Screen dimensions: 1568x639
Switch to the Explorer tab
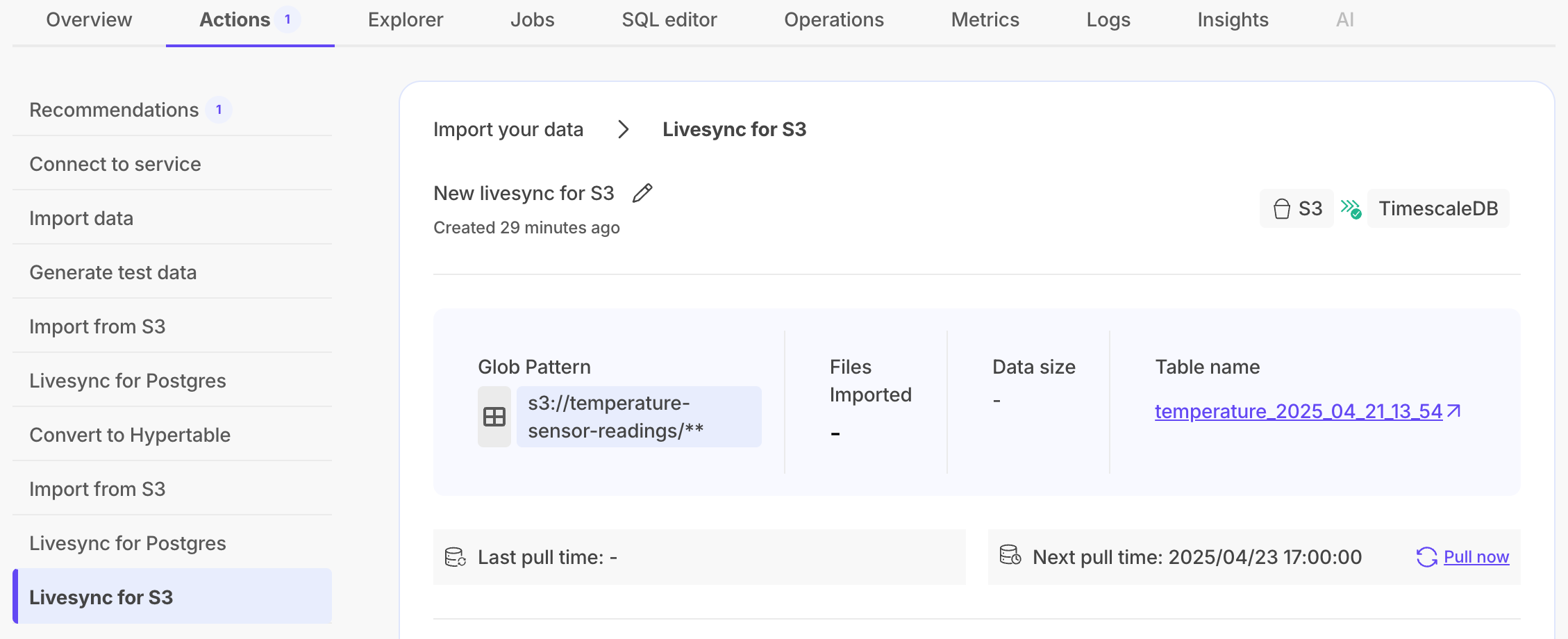pyautogui.click(x=406, y=20)
